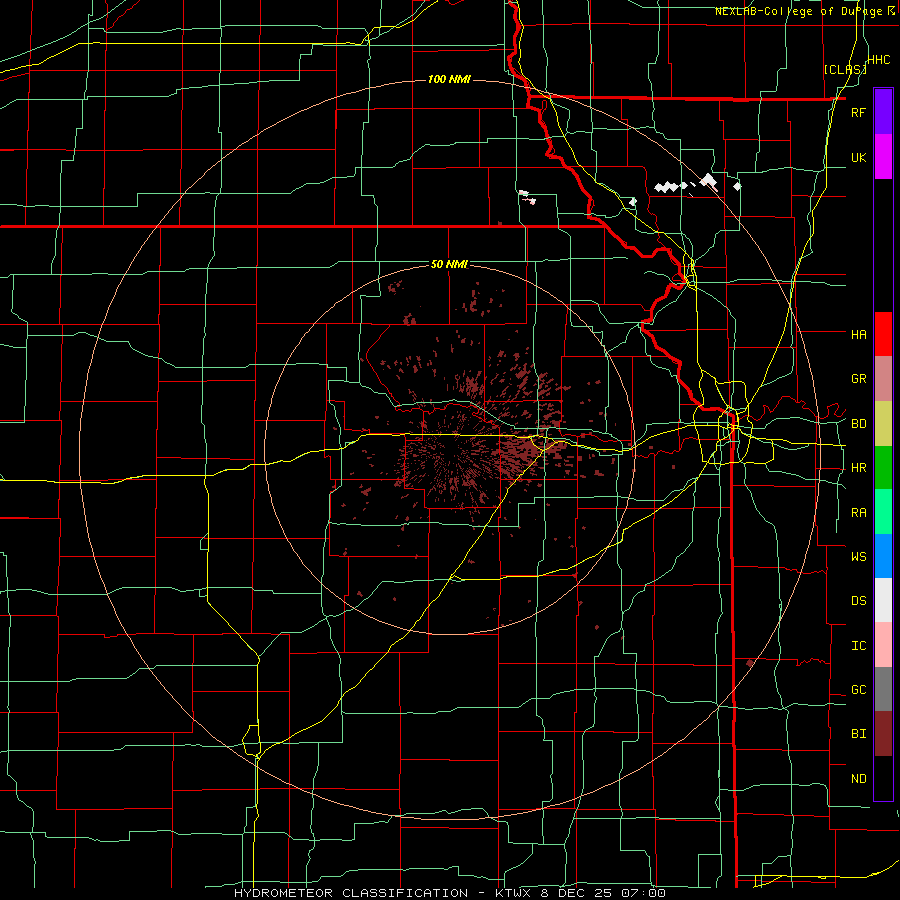Pick the mint green RA legend swatch

coord(883,512)
